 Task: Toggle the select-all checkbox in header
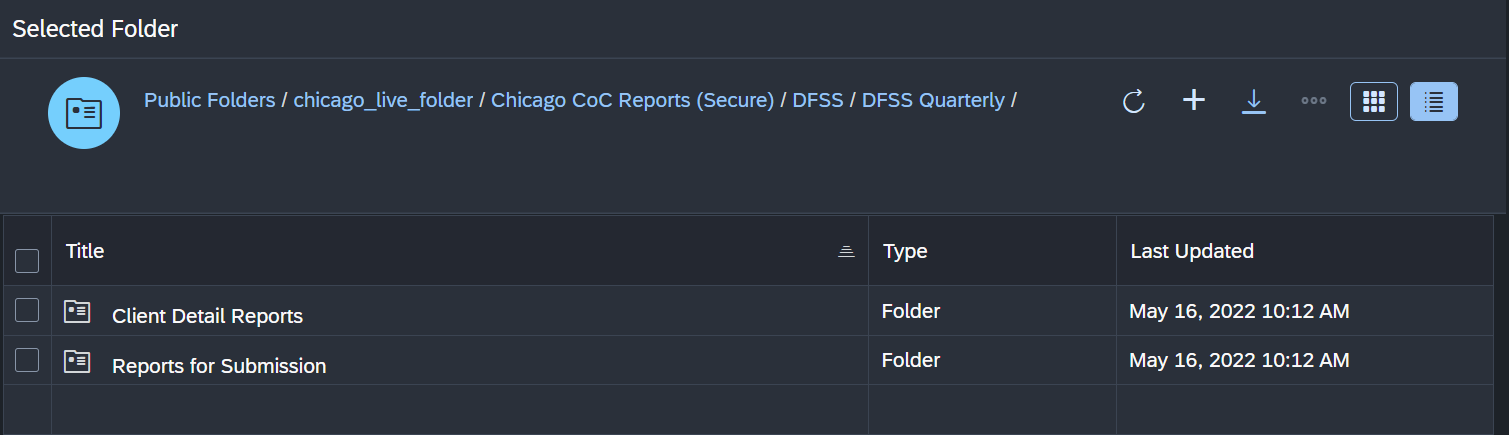tap(27, 261)
